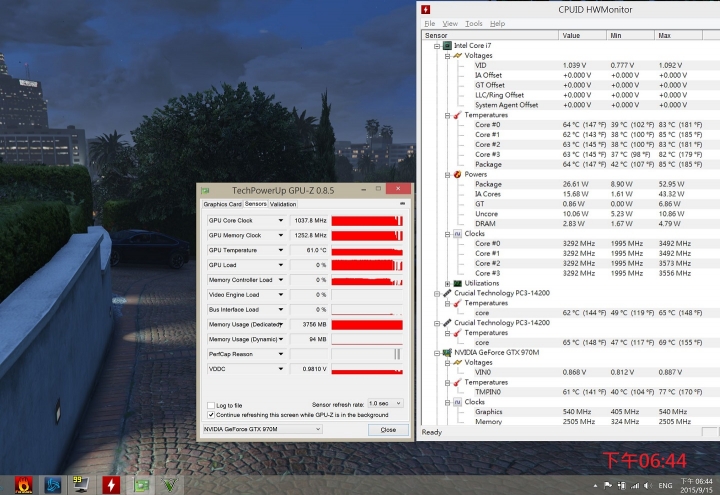Uncheck Continue refreshing in background option
Image resolution: width=720 pixels, height=495 pixels.
click(x=211, y=415)
